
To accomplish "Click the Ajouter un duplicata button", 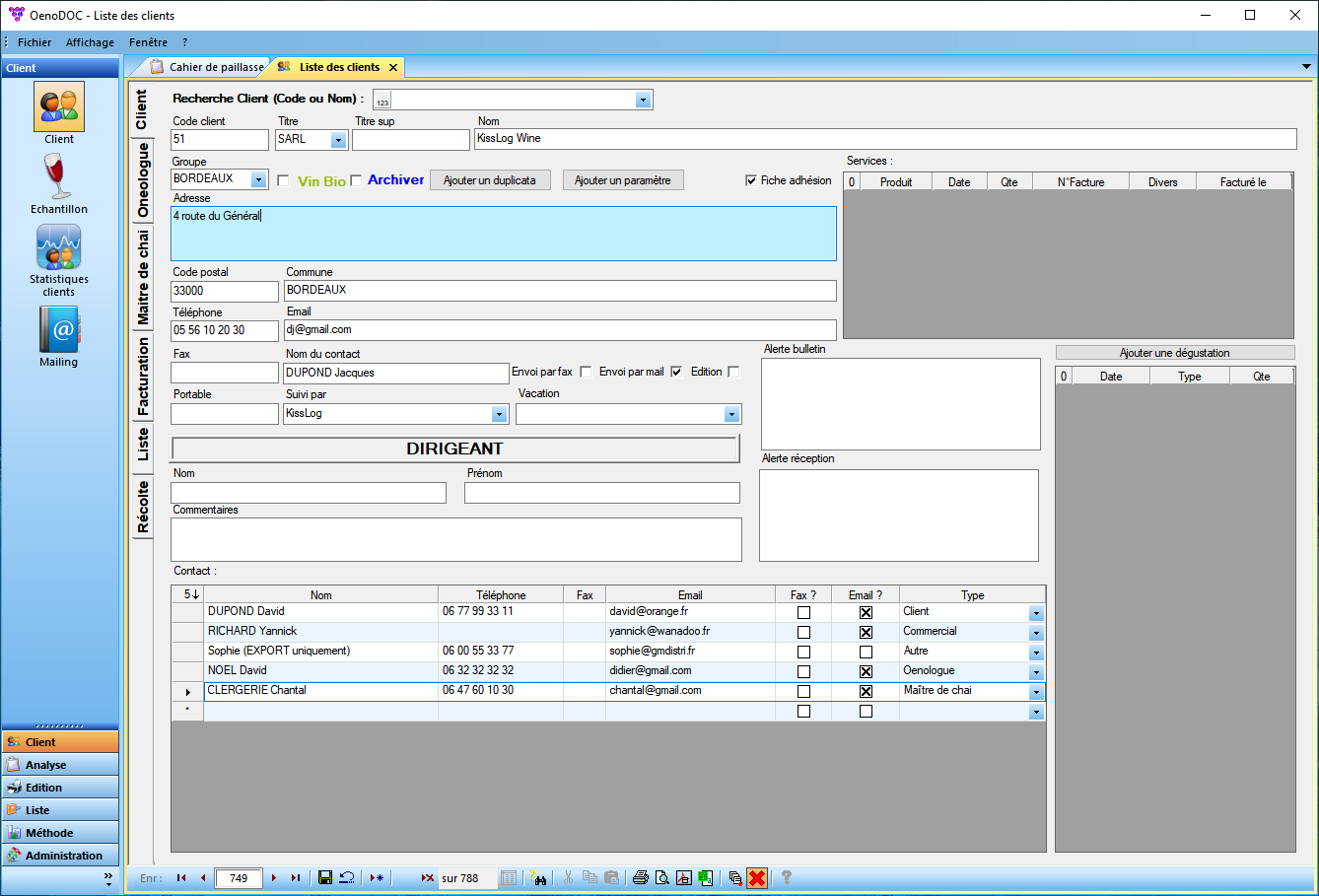I will (489, 180).
